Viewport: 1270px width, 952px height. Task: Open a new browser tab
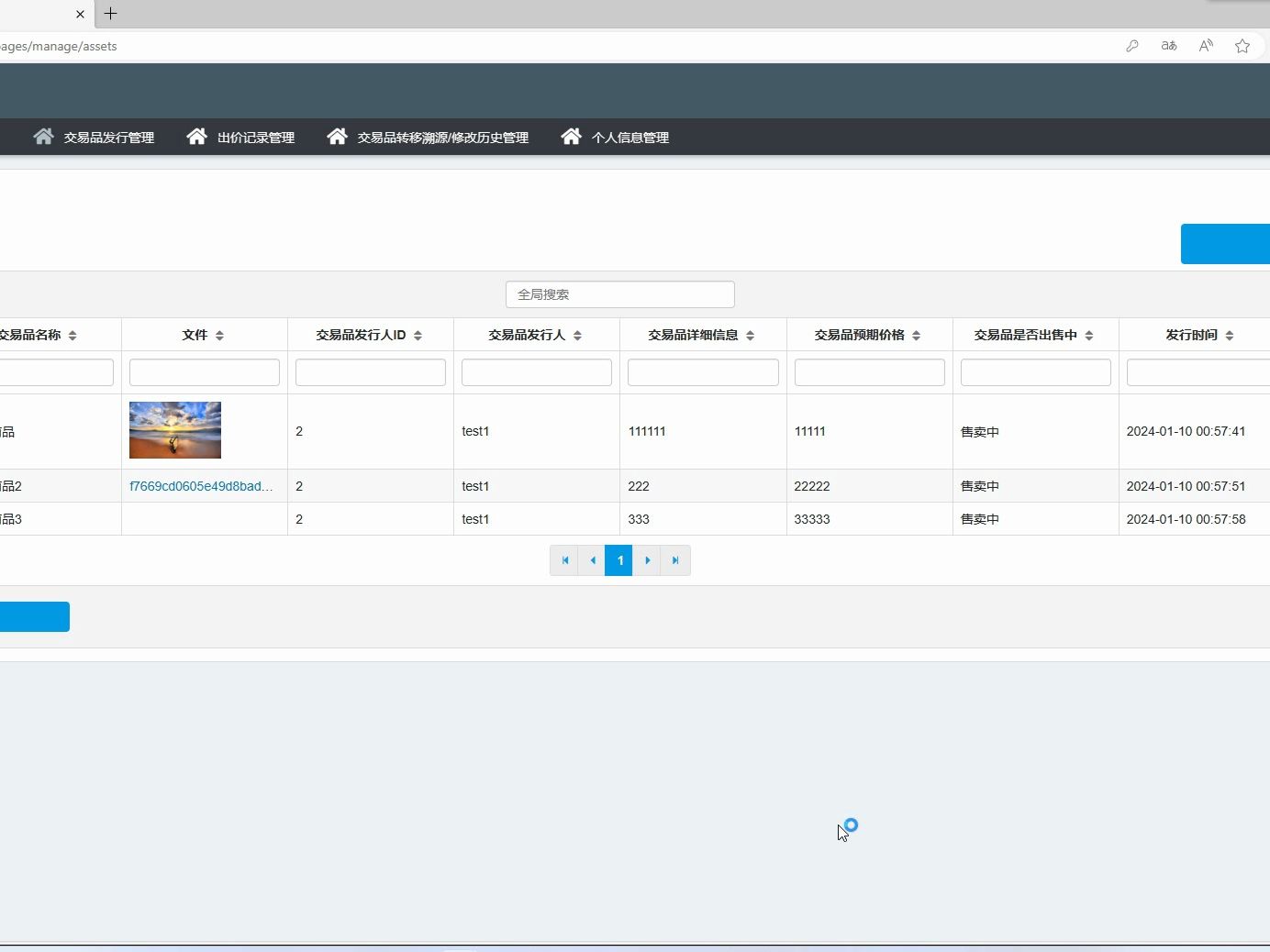click(111, 14)
